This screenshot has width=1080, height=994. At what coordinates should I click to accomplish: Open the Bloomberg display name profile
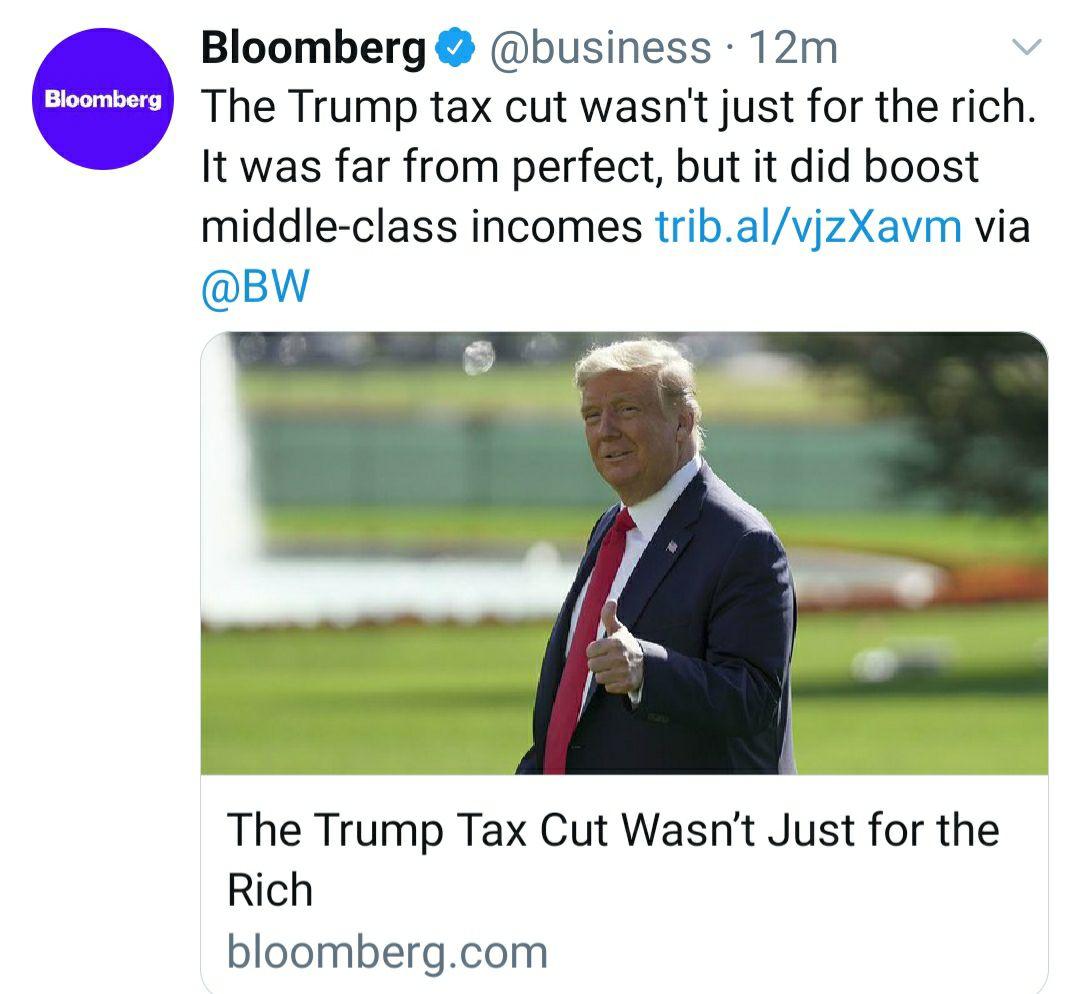pyautogui.click(x=314, y=47)
